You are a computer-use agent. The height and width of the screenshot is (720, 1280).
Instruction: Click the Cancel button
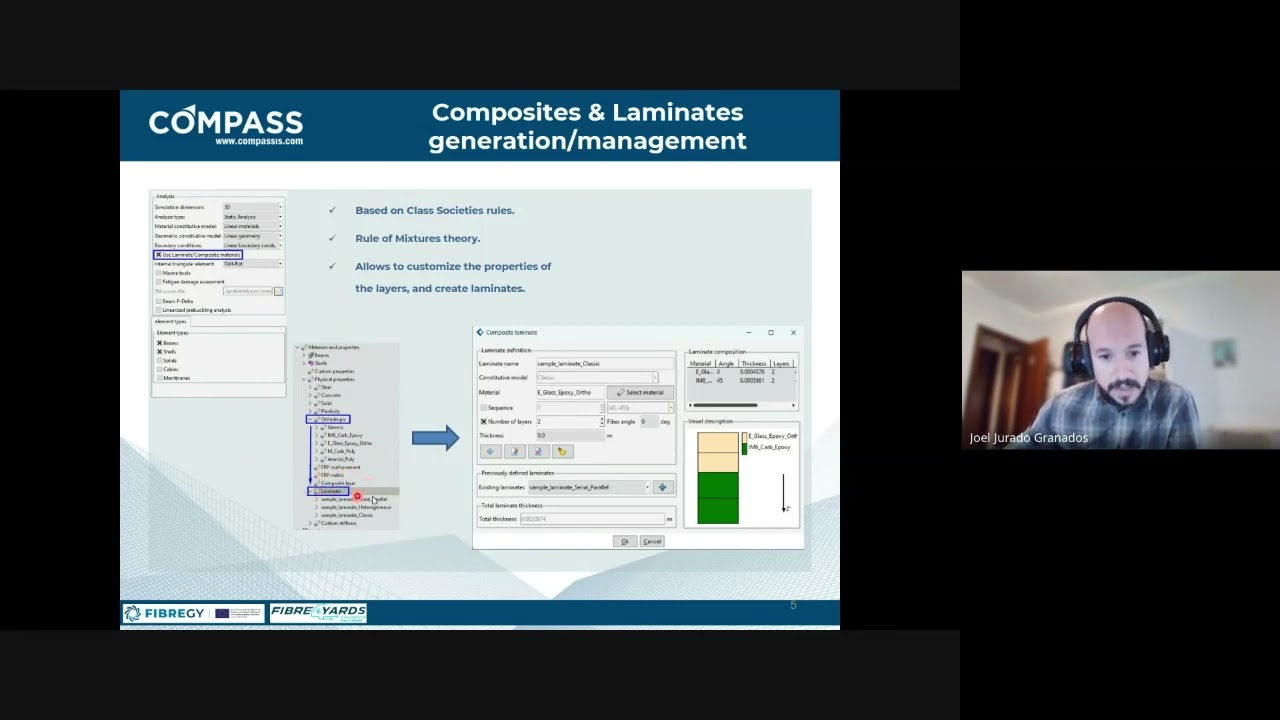click(x=652, y=541)
